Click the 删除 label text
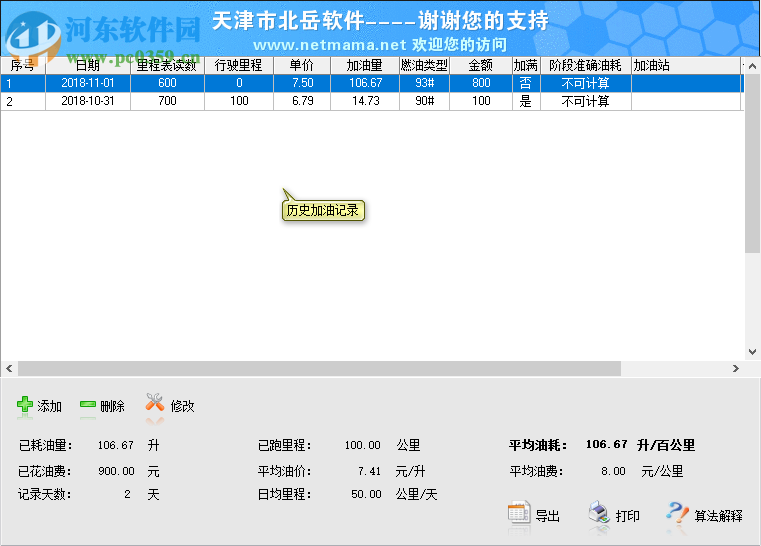761x546 pixels. [x=112, y=406]
